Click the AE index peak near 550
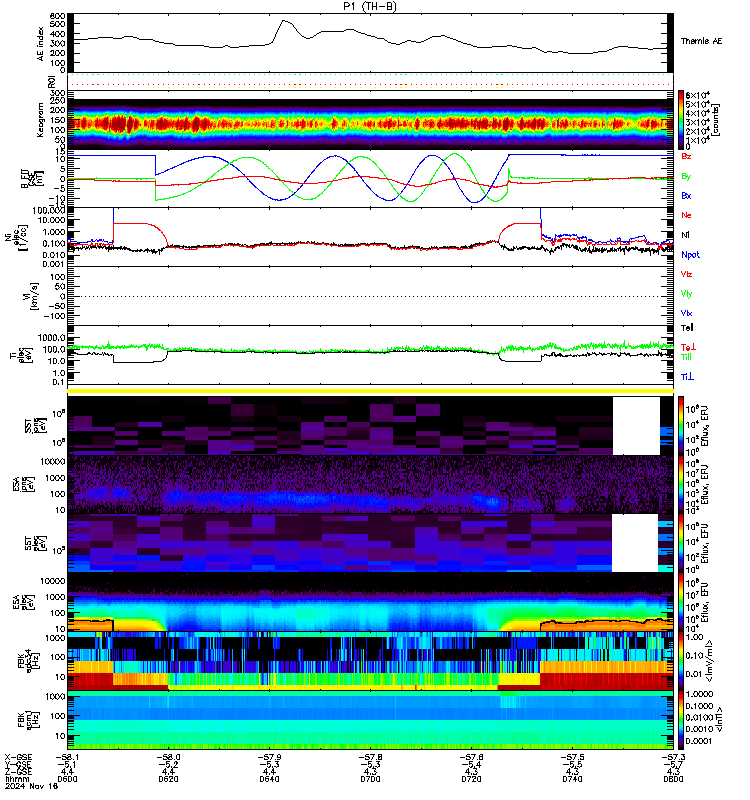The image size is (750, 800). 284,21
